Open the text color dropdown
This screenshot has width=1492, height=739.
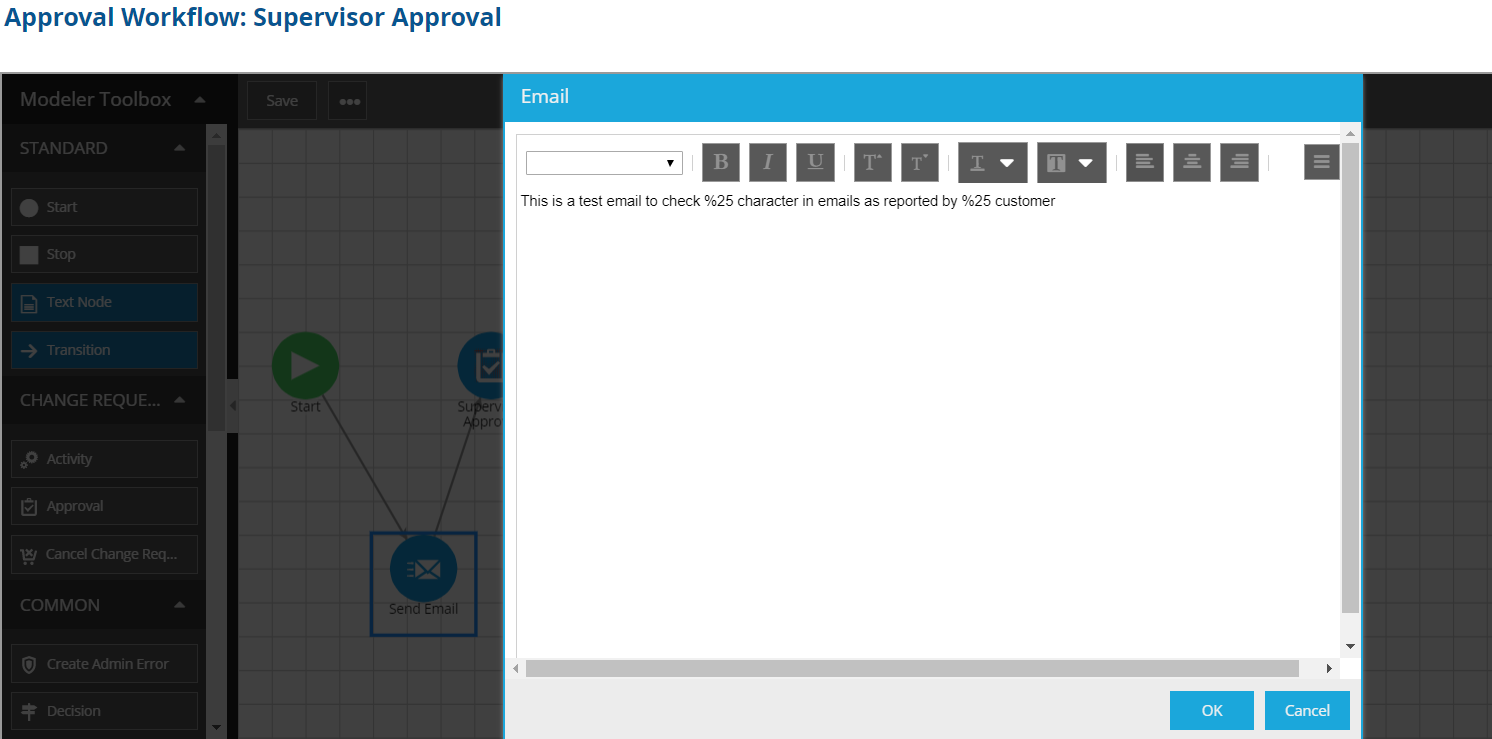pos(992,163)
